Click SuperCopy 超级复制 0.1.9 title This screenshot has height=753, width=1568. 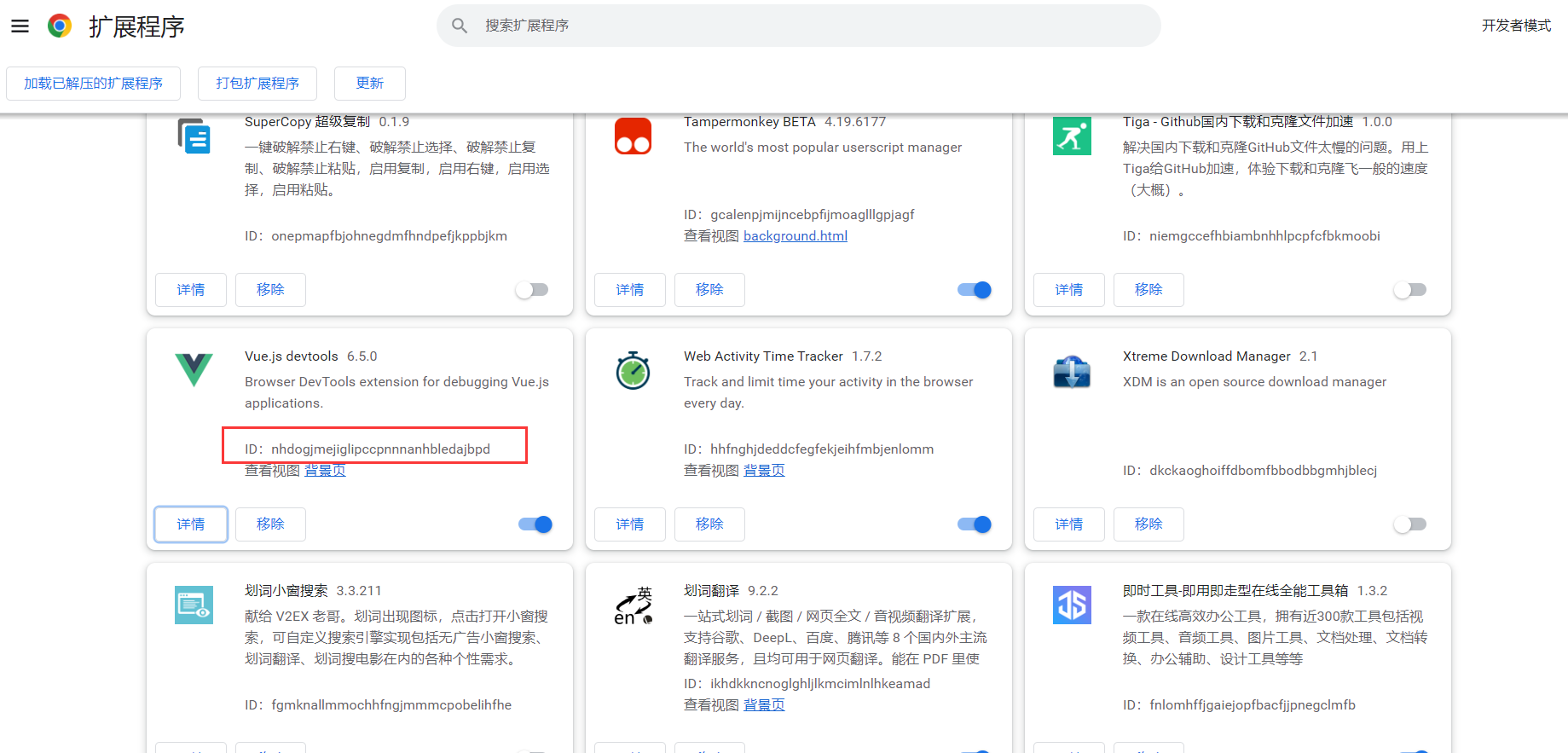click(x=327, y=122)
